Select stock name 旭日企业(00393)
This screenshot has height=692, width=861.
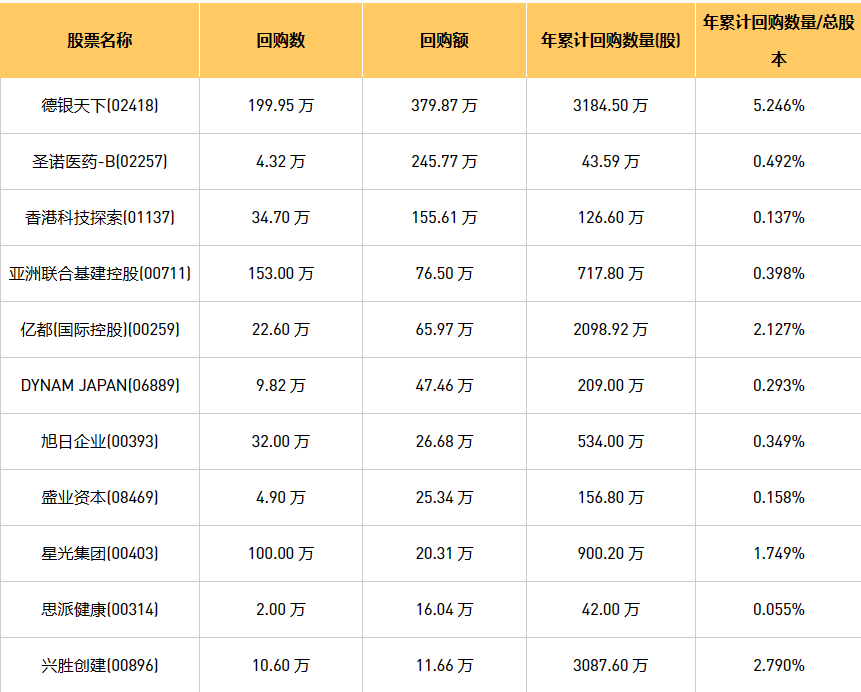(x=99, y=442)
